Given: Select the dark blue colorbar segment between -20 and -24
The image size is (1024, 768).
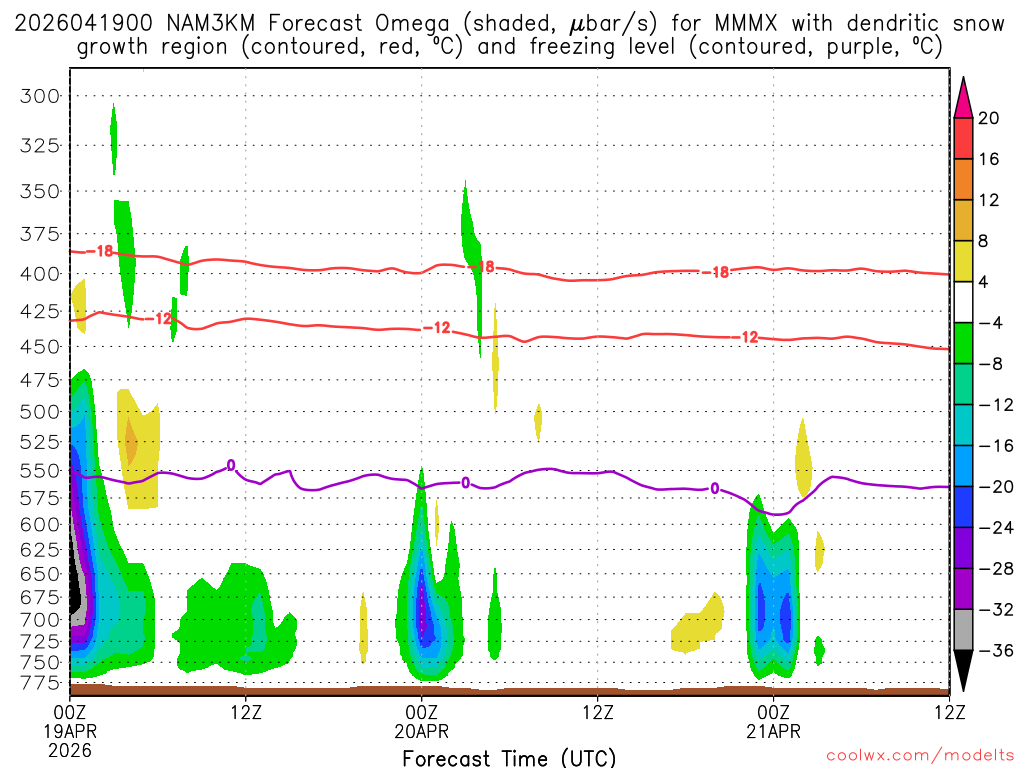Looking at the screenshot, I should (x=963, y=507).
